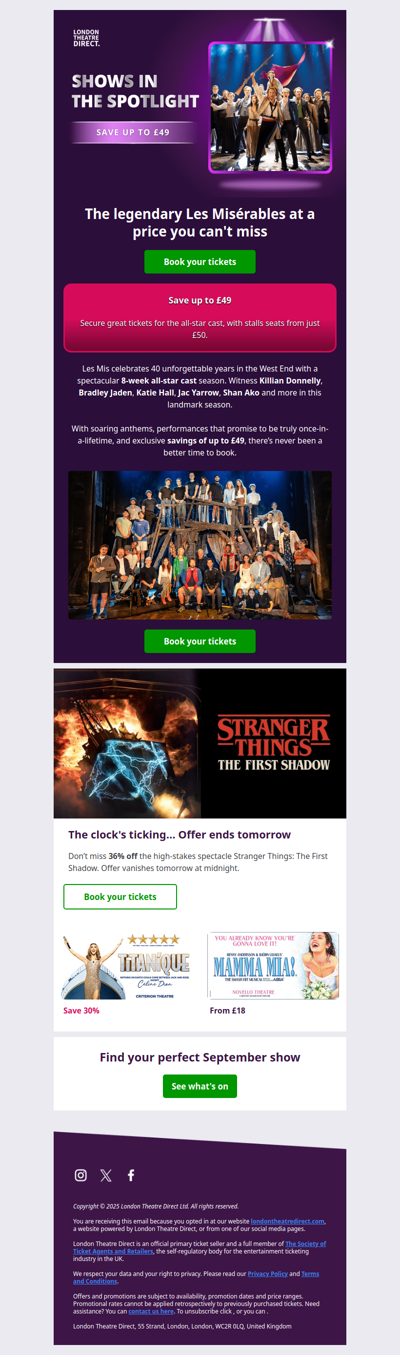
Task: Open the Les Mis cast group photo
Action: coord(200,545)
